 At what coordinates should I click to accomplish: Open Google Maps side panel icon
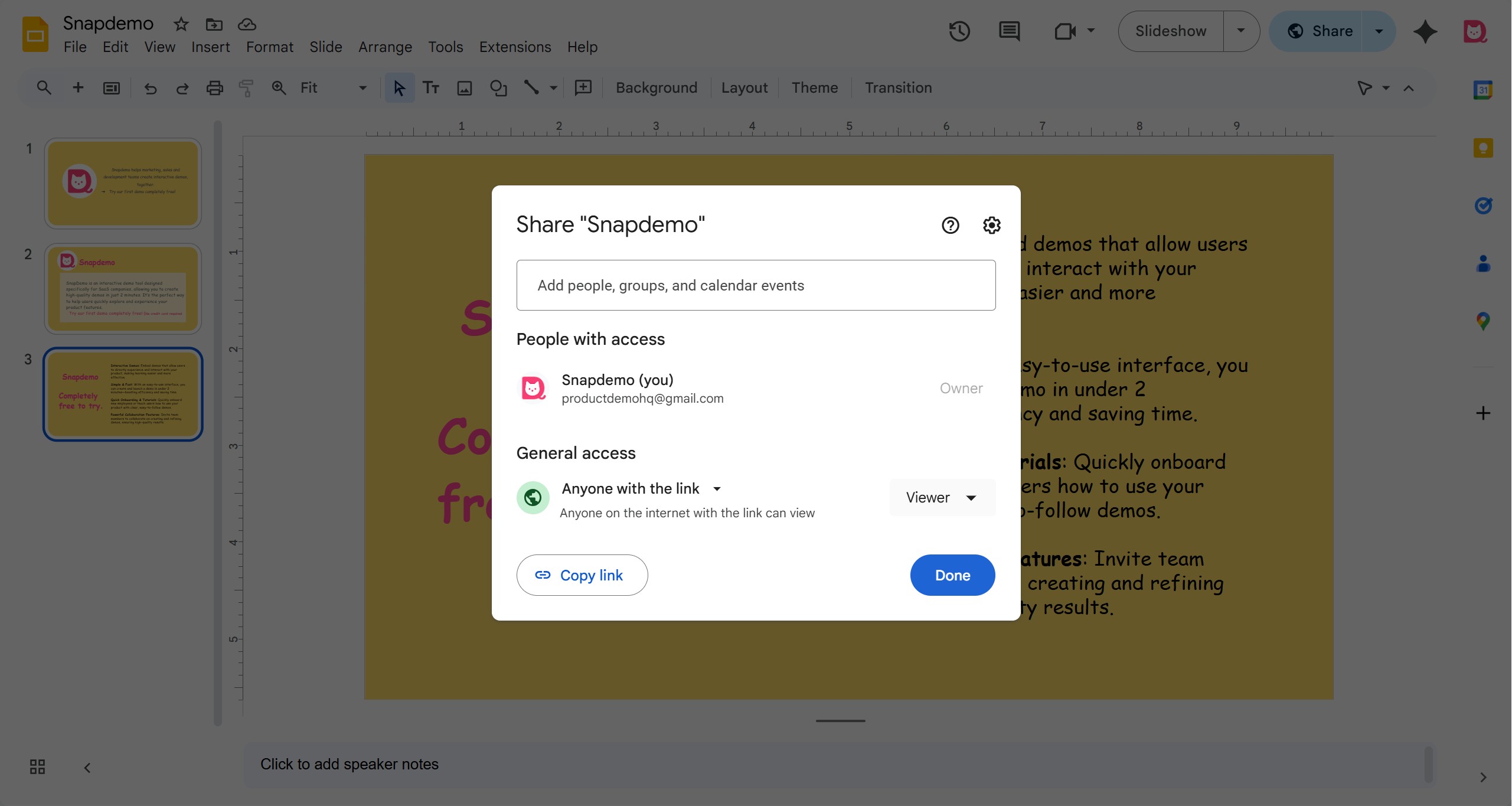[x=1483, y=321]
